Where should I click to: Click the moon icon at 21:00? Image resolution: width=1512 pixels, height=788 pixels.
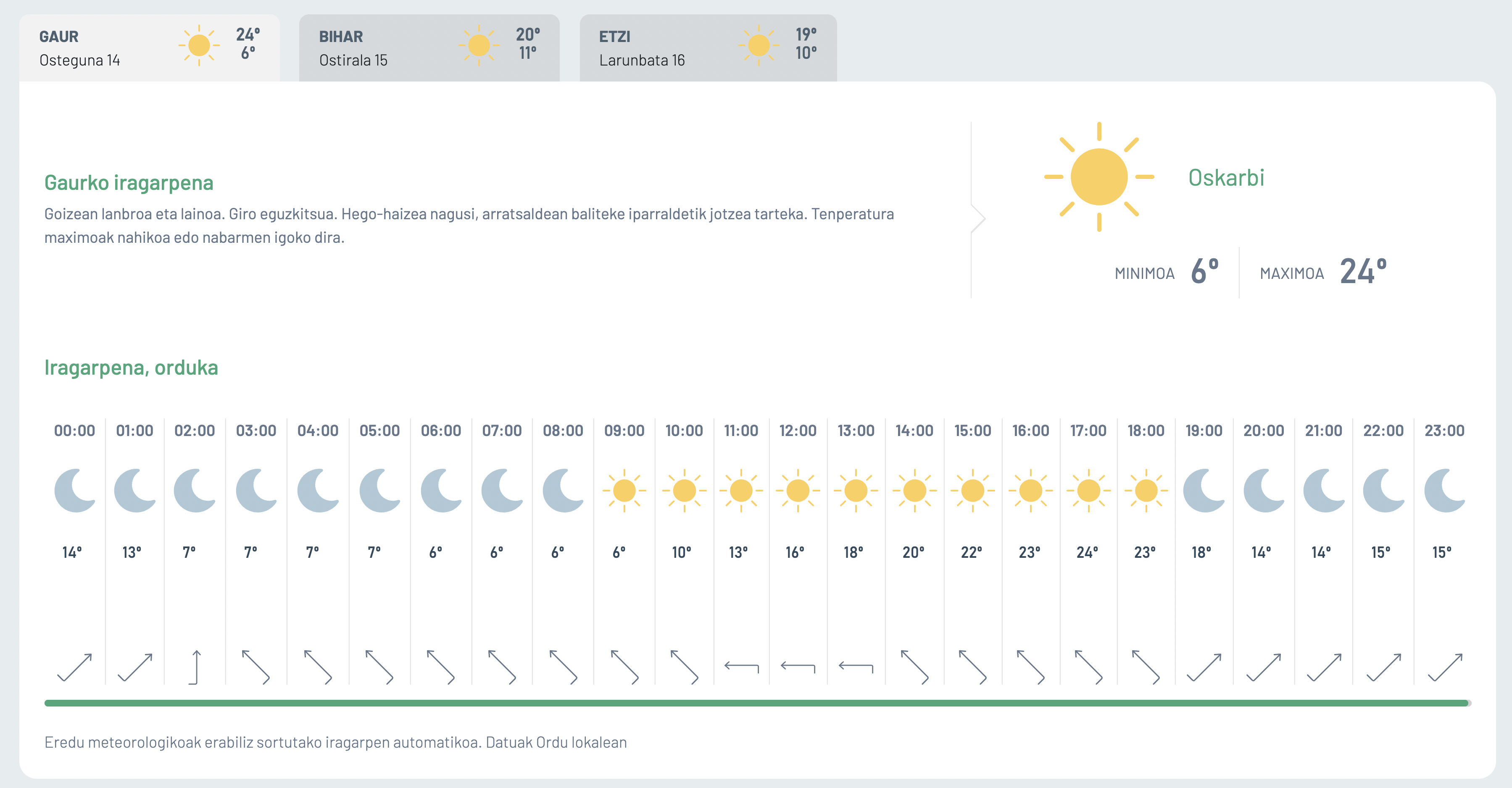coord(1324,491)
